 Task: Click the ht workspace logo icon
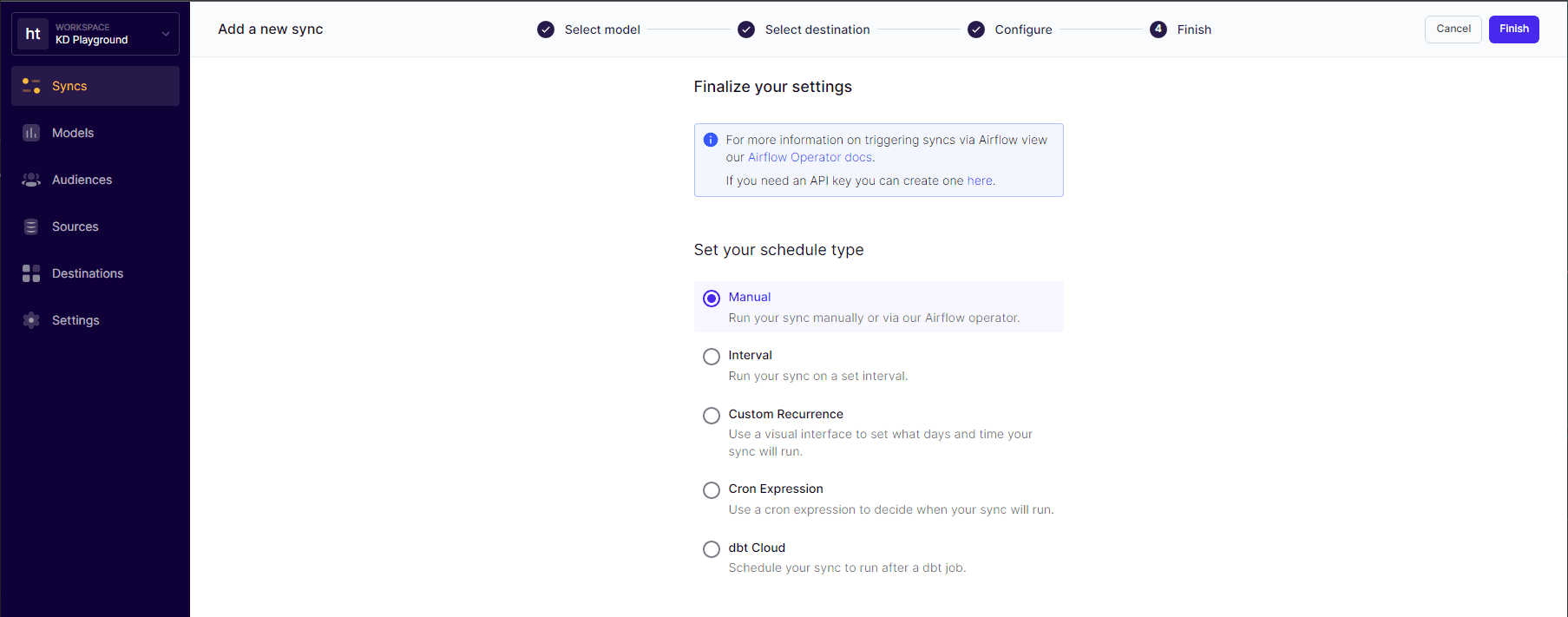pyautogui.click(x=32, y=33)
